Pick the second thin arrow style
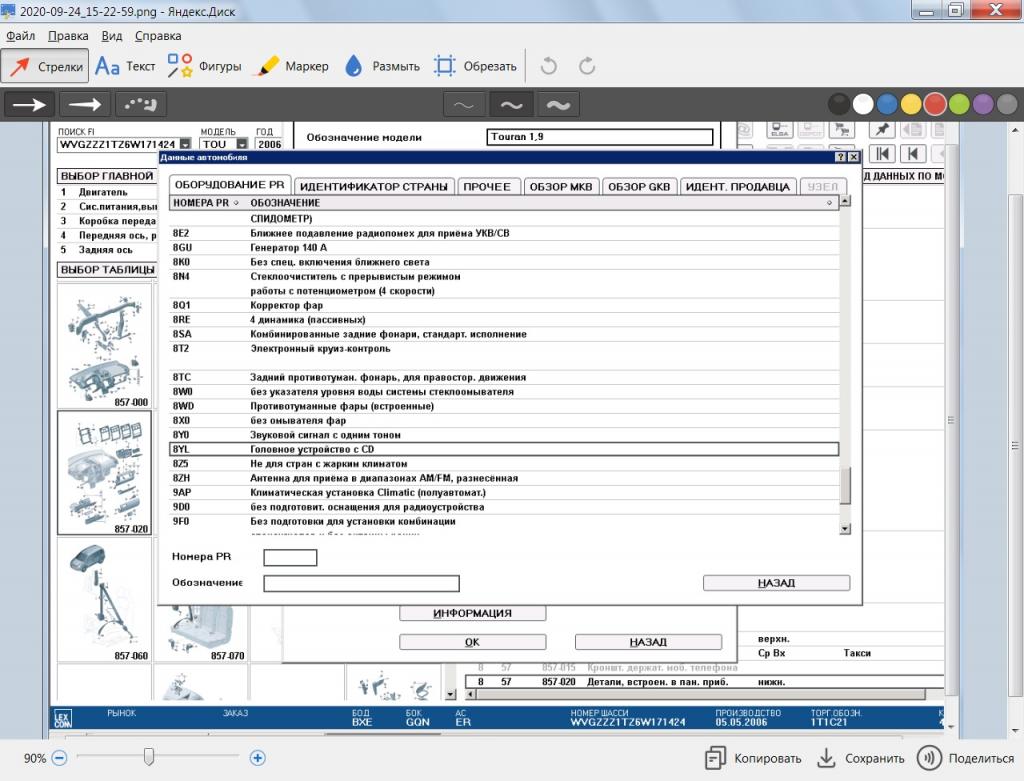 85,104
